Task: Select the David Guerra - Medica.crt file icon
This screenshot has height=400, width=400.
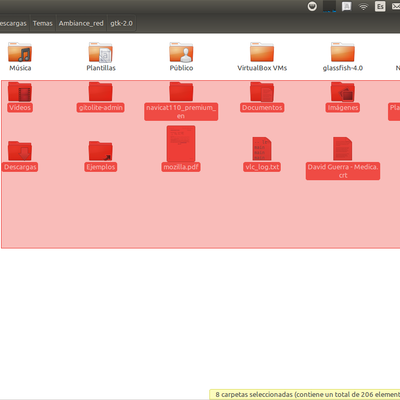Action: pos(343,149)
